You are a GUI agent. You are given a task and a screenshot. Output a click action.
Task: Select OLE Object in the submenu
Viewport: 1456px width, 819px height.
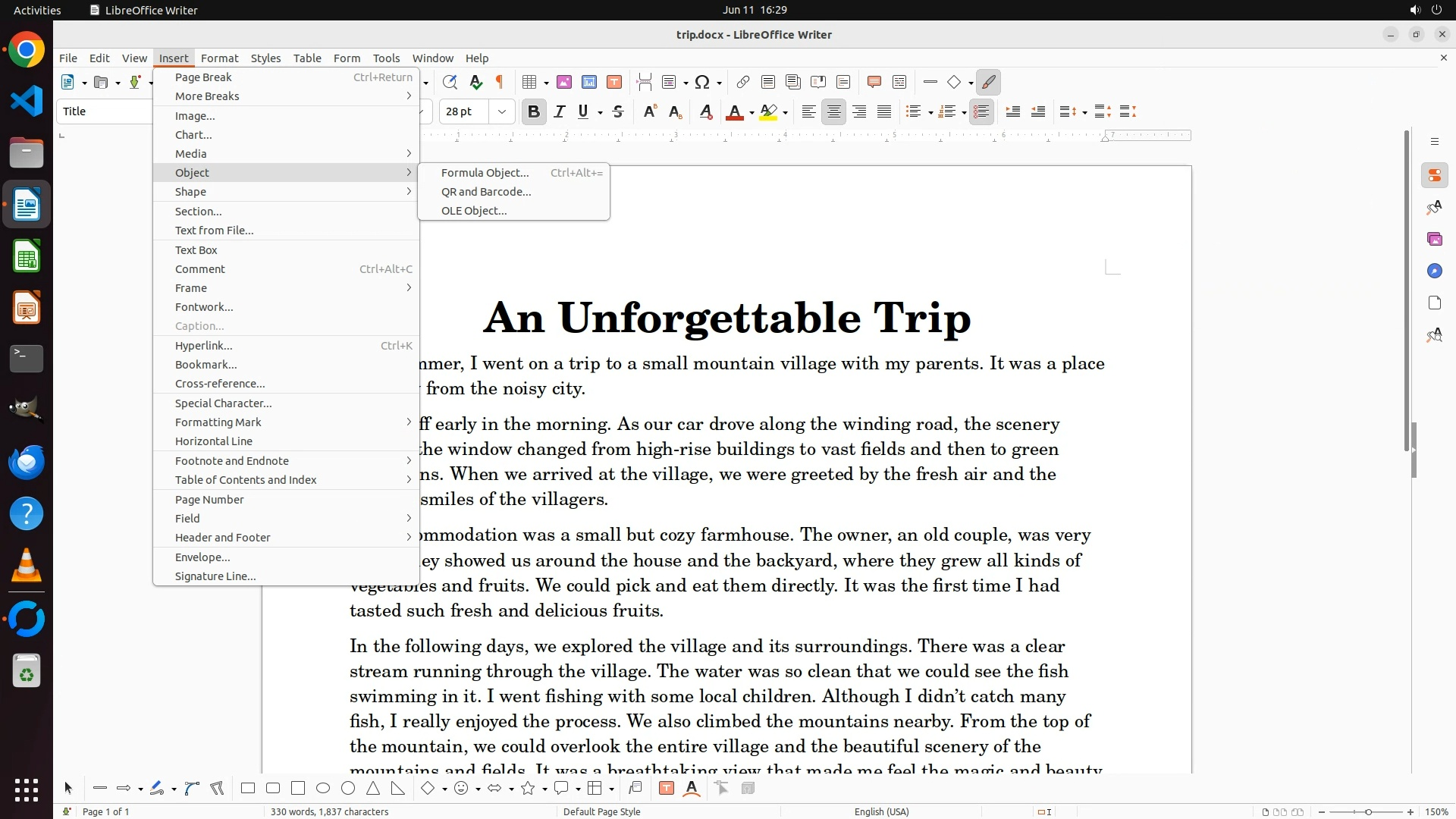pos(474,211)
